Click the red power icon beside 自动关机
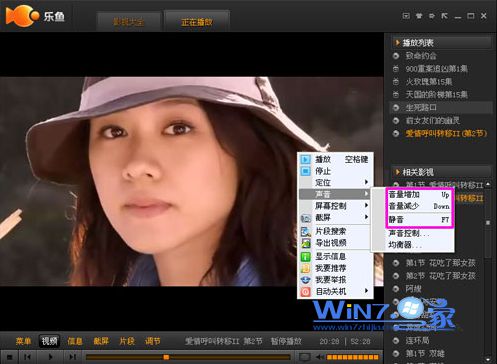 (305, 292)
